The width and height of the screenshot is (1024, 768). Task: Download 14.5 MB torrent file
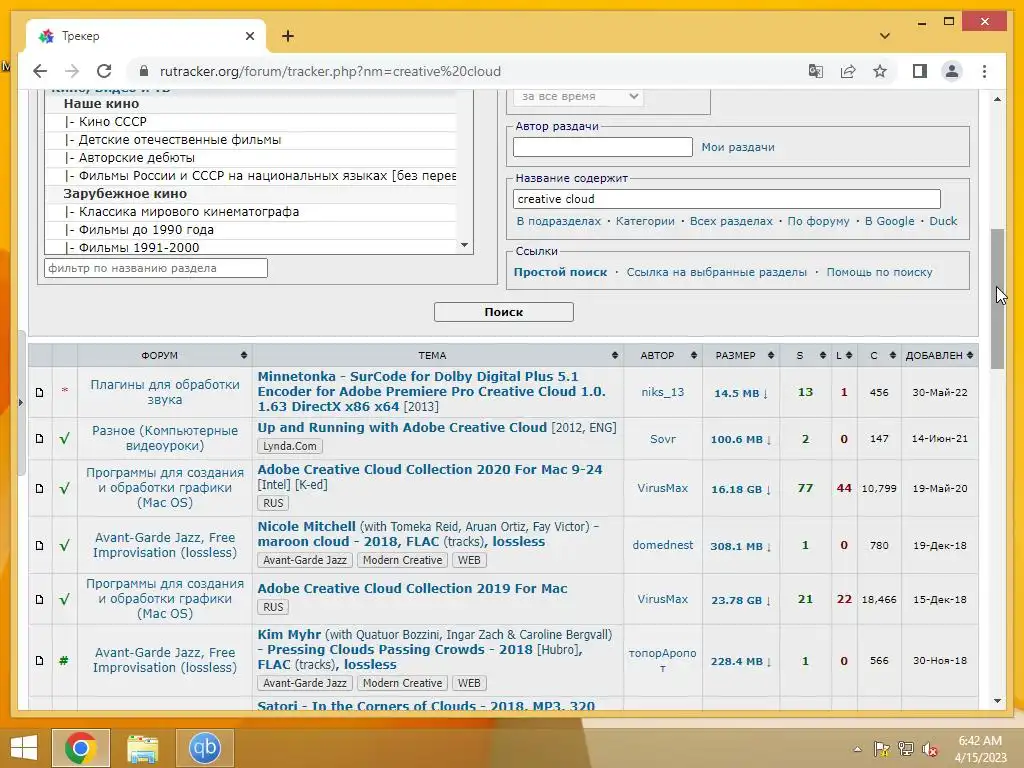point(741,393)
